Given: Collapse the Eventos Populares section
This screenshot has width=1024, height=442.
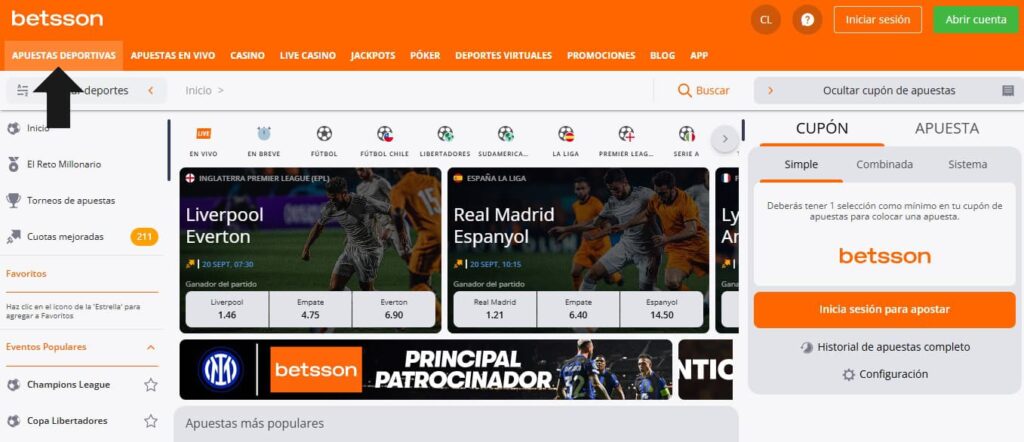Looking at the screenshot, I should click(151, 347).
